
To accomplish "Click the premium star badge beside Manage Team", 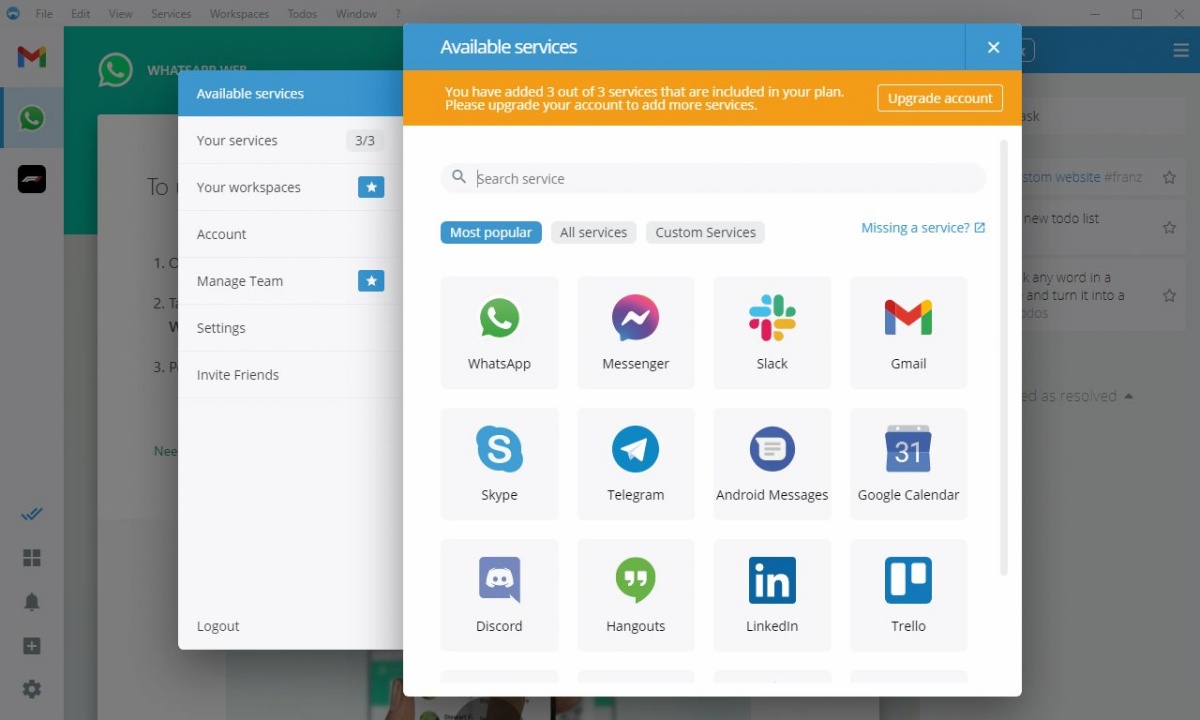I will (371, 281).
